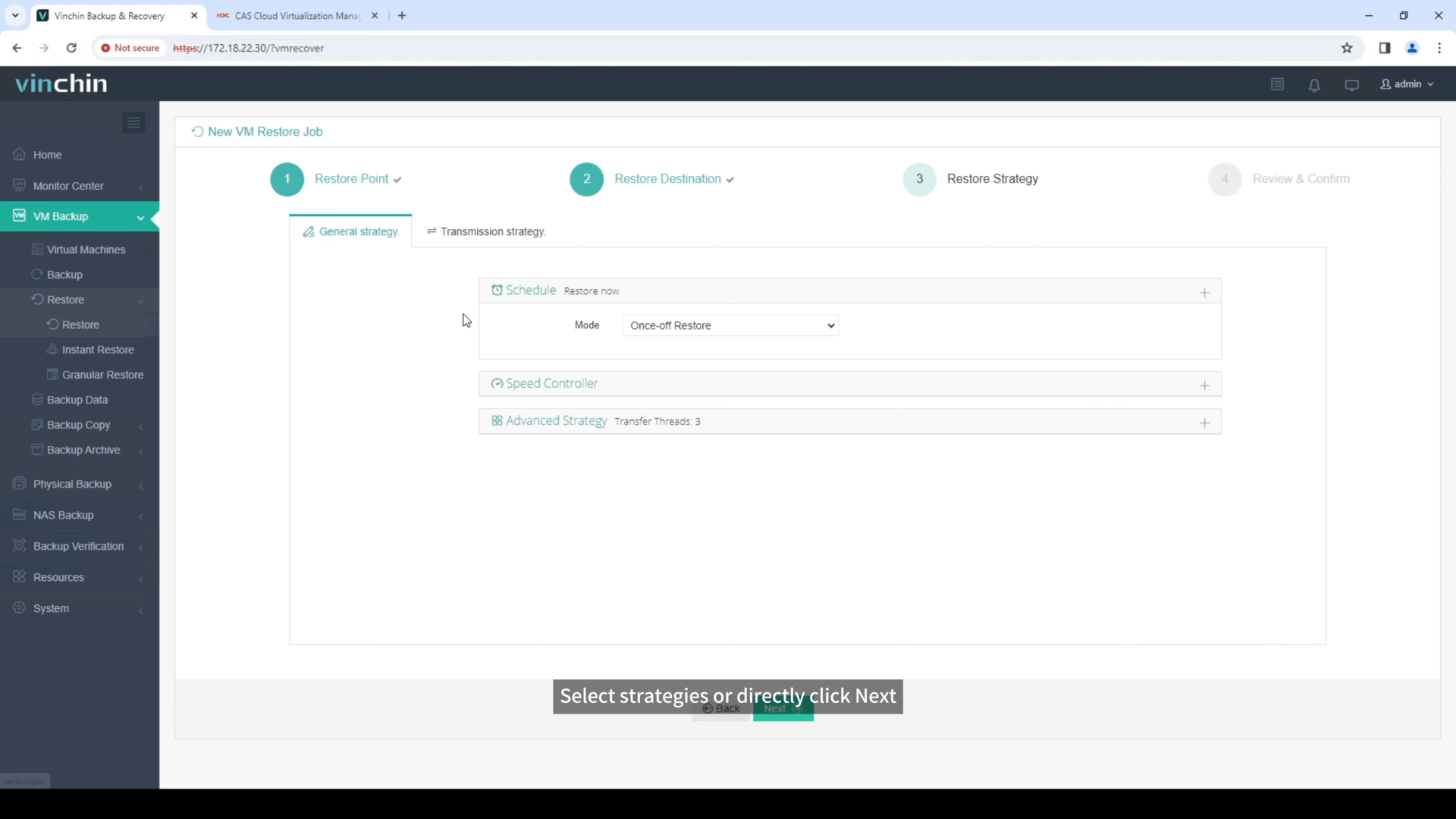Expand Backup Archive menu
The height and width of the screenshot is (819, 1456).
(80, 450)
